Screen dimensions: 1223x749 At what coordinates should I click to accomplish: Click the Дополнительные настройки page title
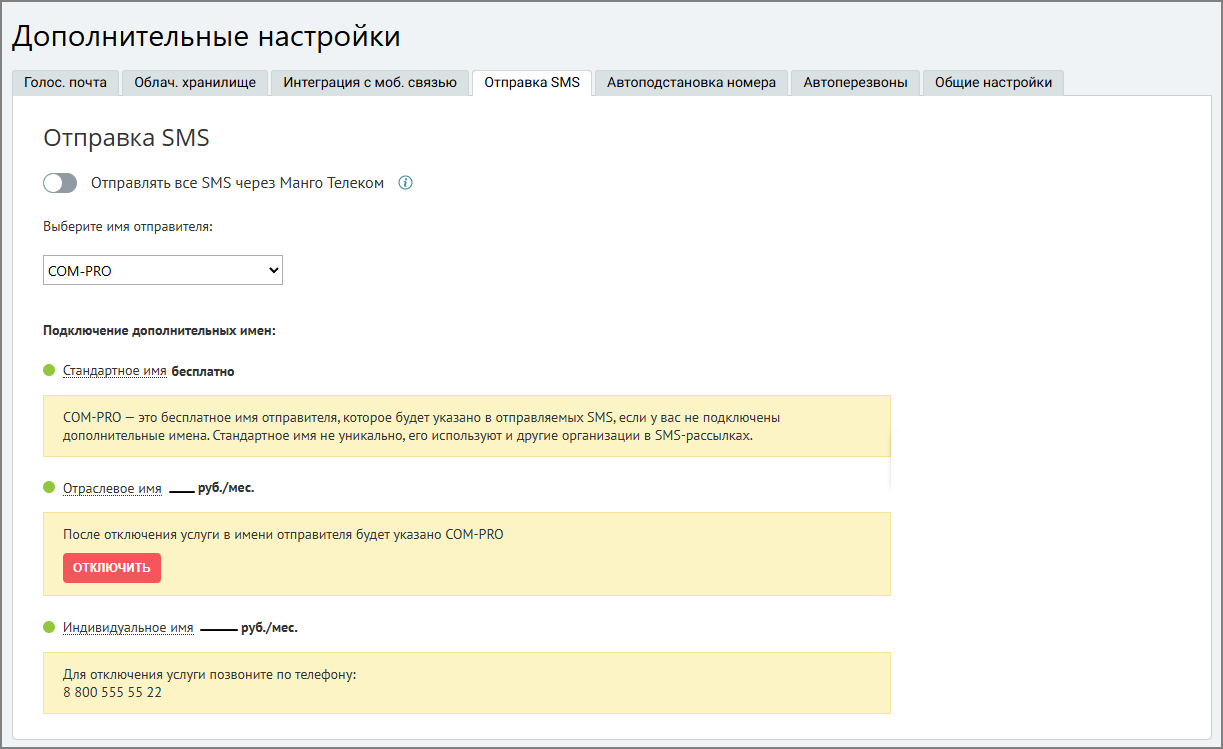(x=206, y=37)
